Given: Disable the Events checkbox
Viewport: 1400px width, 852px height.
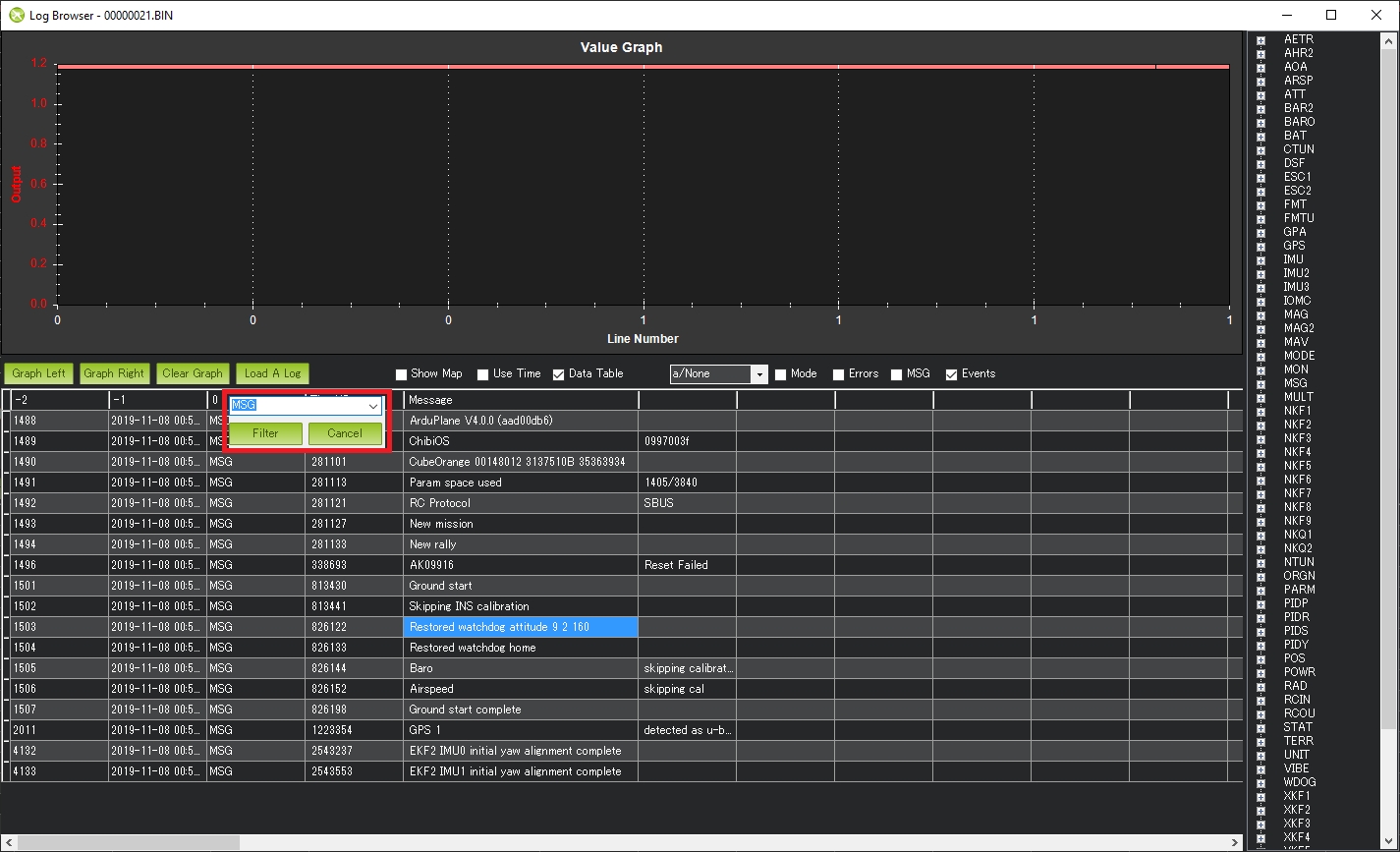Looking at the screenshot, I should [951, 374].
